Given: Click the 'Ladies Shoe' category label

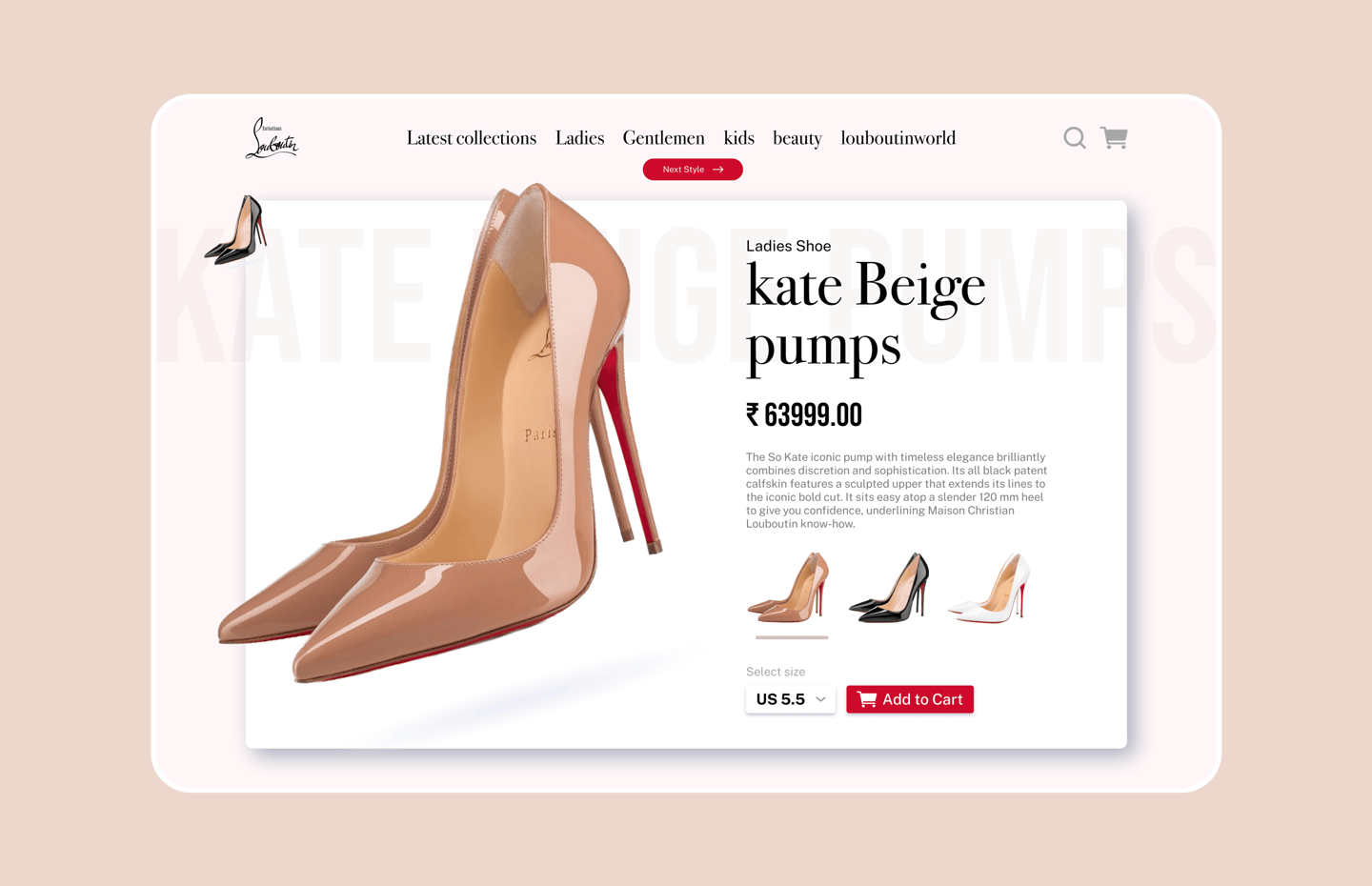Looking at the screenshot, I should coord(789,246).
